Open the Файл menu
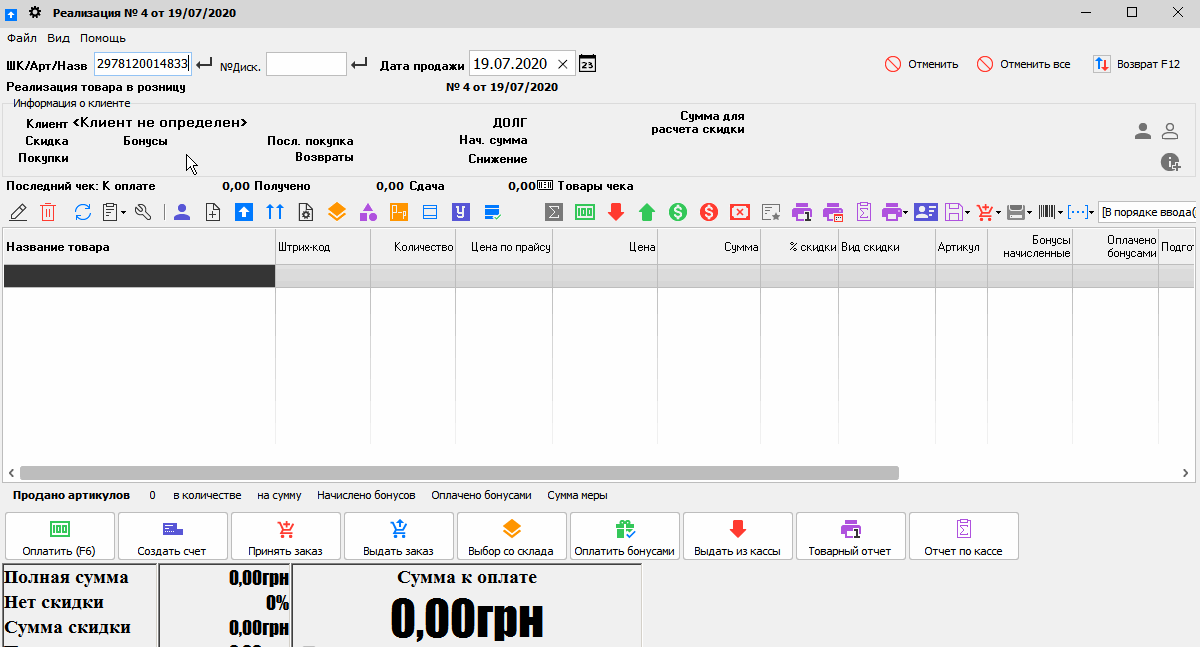 pyautogui.click(x=22, y=38)
